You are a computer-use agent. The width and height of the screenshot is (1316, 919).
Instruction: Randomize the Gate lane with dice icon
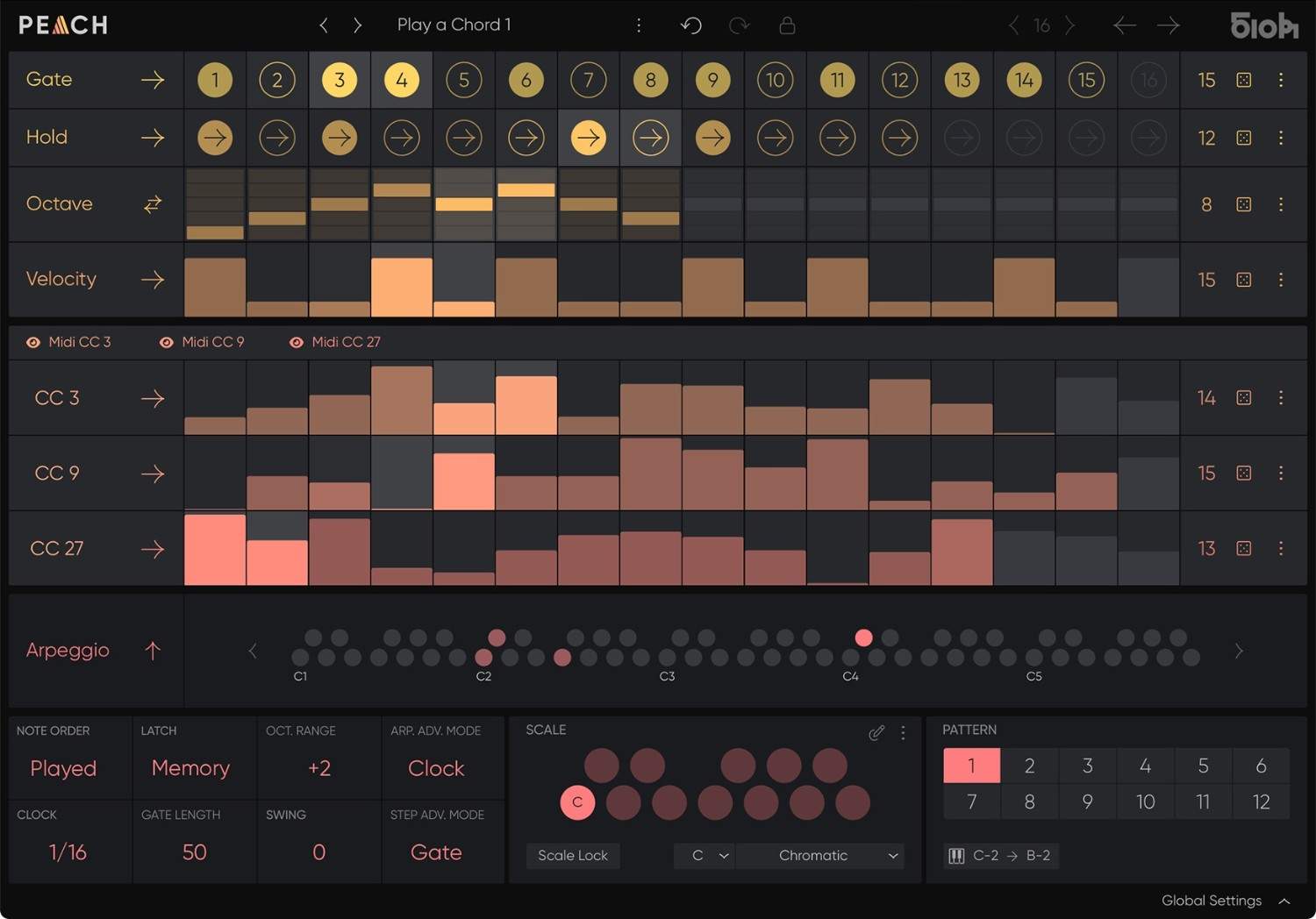[1243, 80]
